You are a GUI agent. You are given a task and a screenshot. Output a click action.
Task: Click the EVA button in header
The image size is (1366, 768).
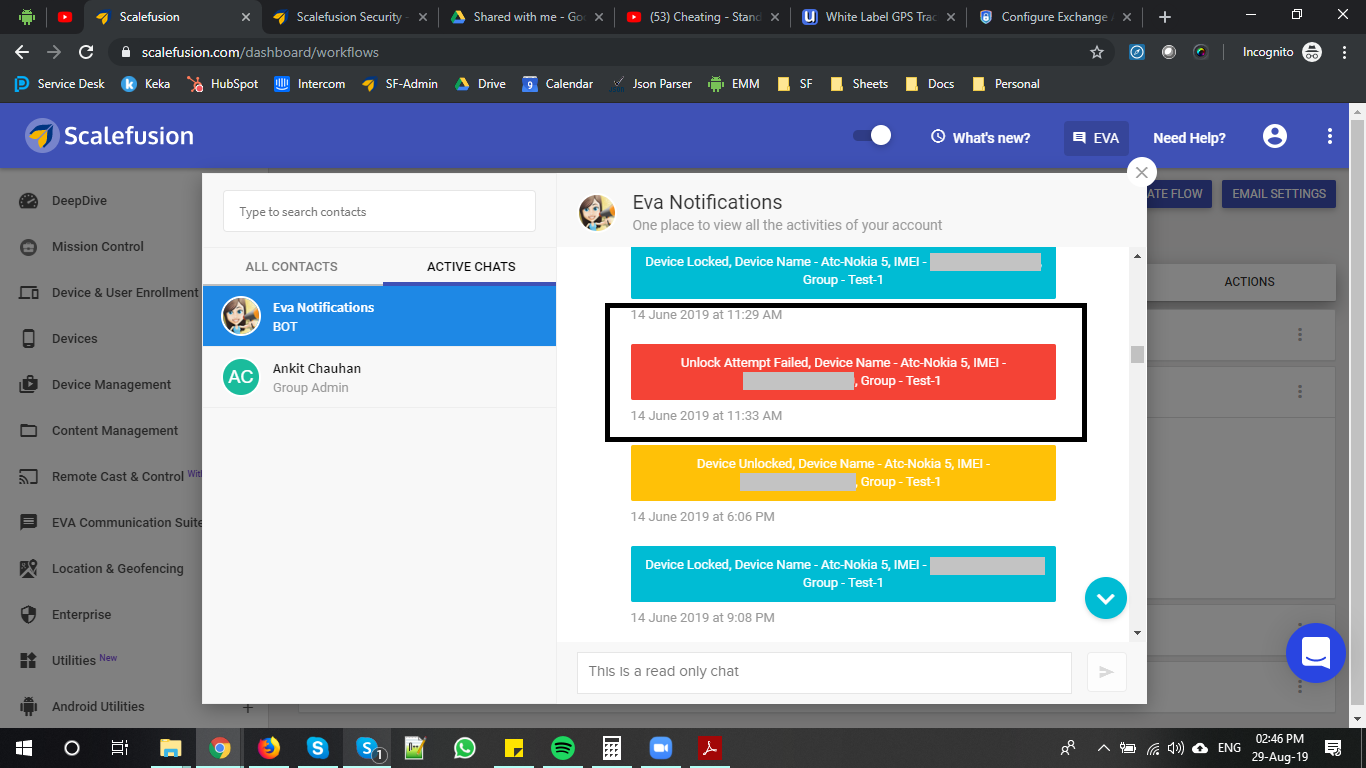[1096, 138]
